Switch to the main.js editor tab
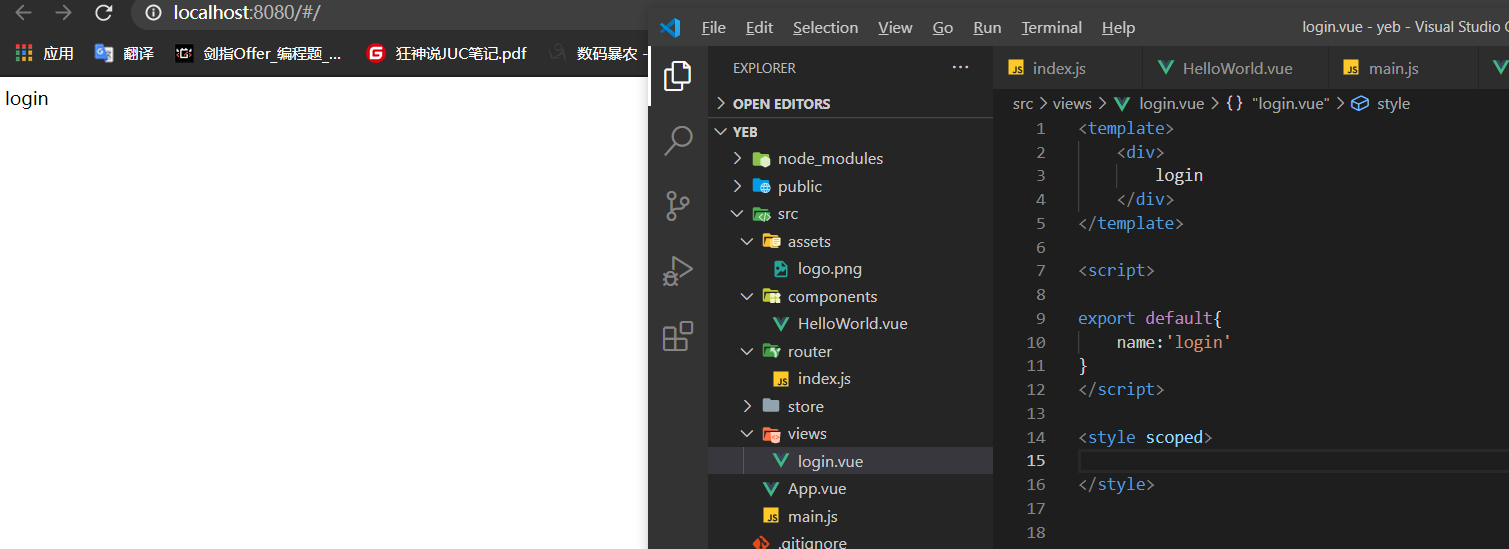This screenshot has width=1509, height=549. point(1393,69)
